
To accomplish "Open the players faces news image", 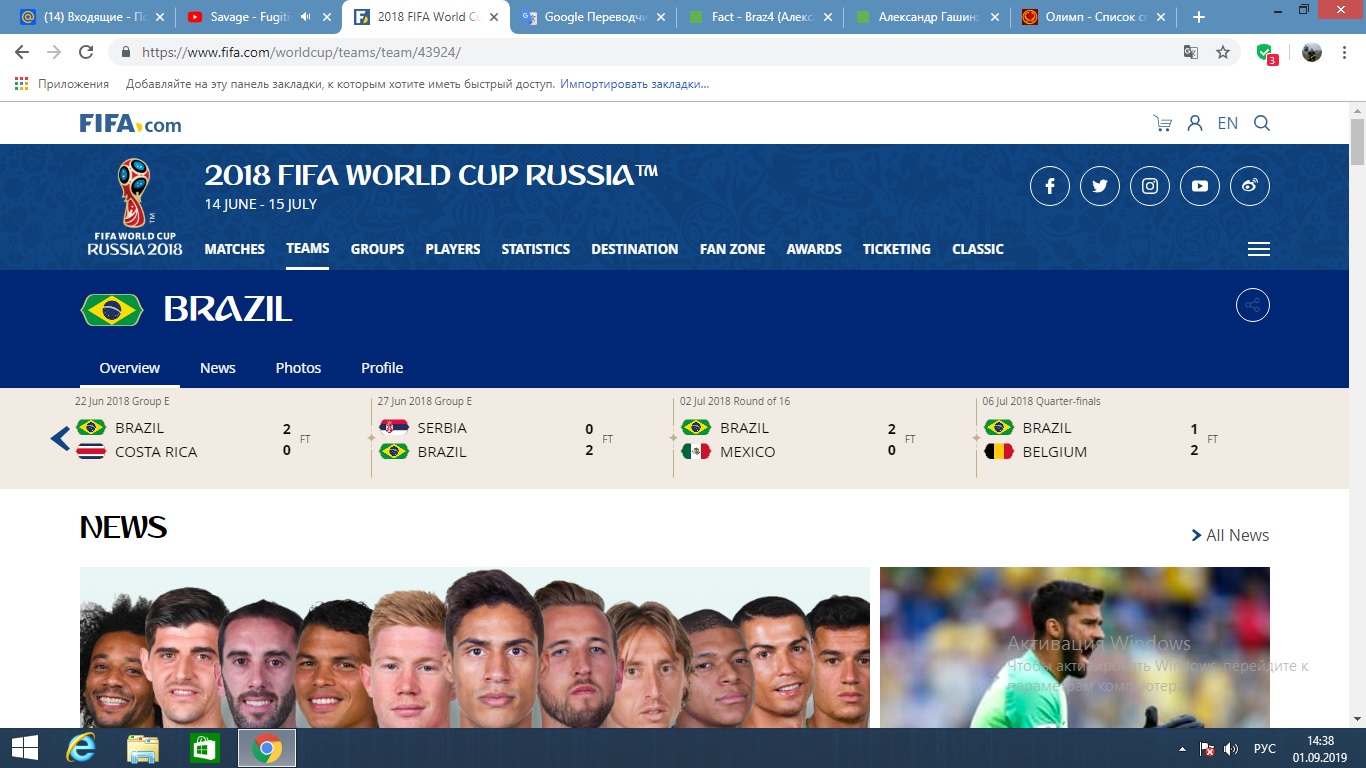I will click(475, 647).
